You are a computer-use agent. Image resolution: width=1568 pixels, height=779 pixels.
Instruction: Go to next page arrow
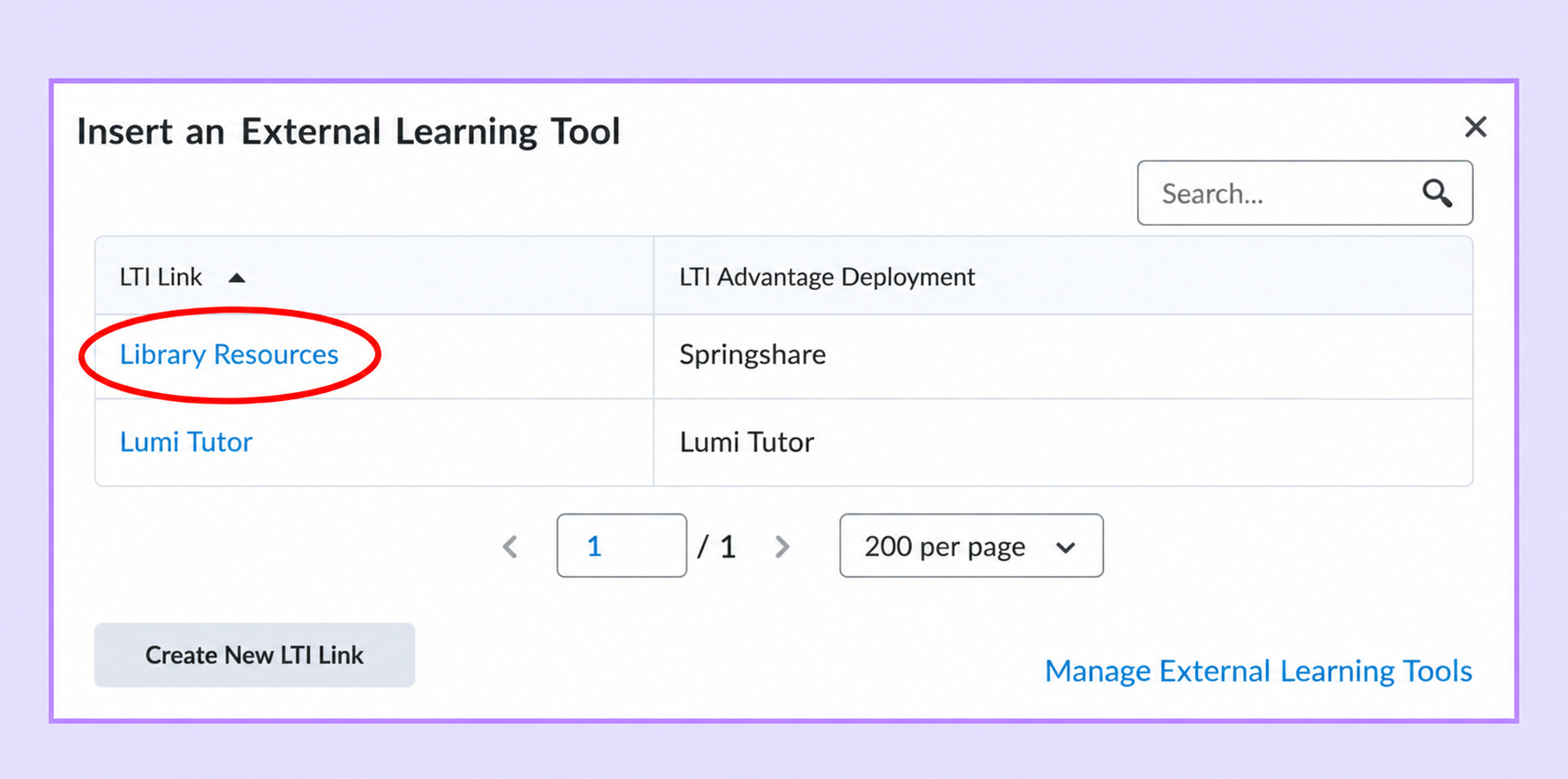tap(782, 546)
